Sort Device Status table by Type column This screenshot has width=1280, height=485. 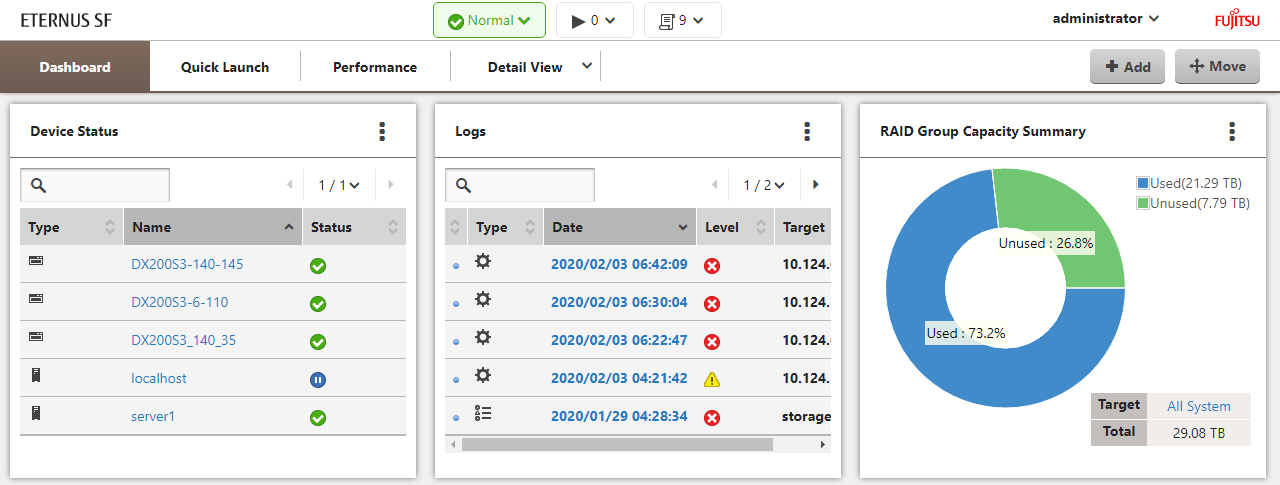pos(71,227)
